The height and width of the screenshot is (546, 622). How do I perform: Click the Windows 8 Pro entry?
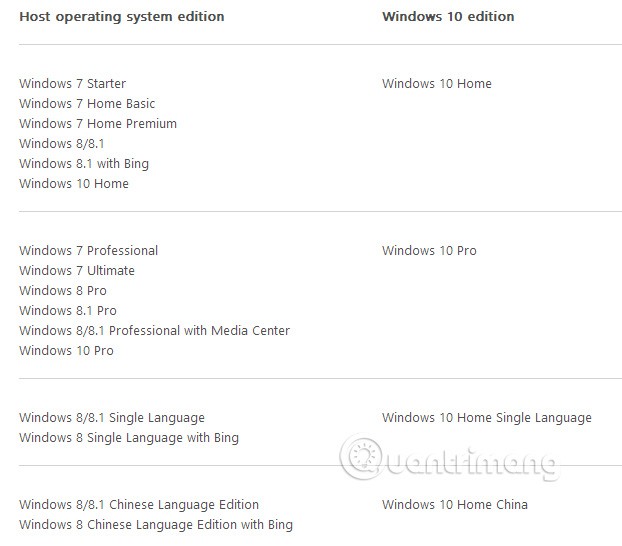63,291
